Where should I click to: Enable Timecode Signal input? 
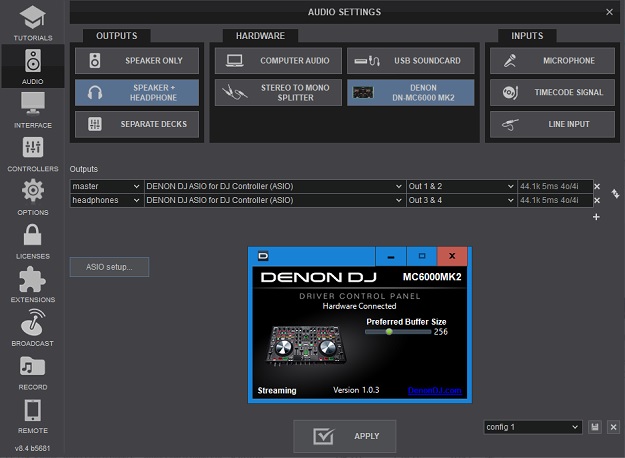552,92
